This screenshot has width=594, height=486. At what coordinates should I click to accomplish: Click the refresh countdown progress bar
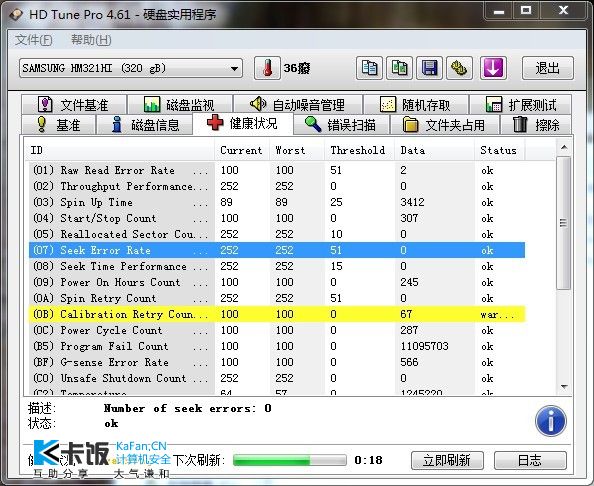(x=290, y=460)
